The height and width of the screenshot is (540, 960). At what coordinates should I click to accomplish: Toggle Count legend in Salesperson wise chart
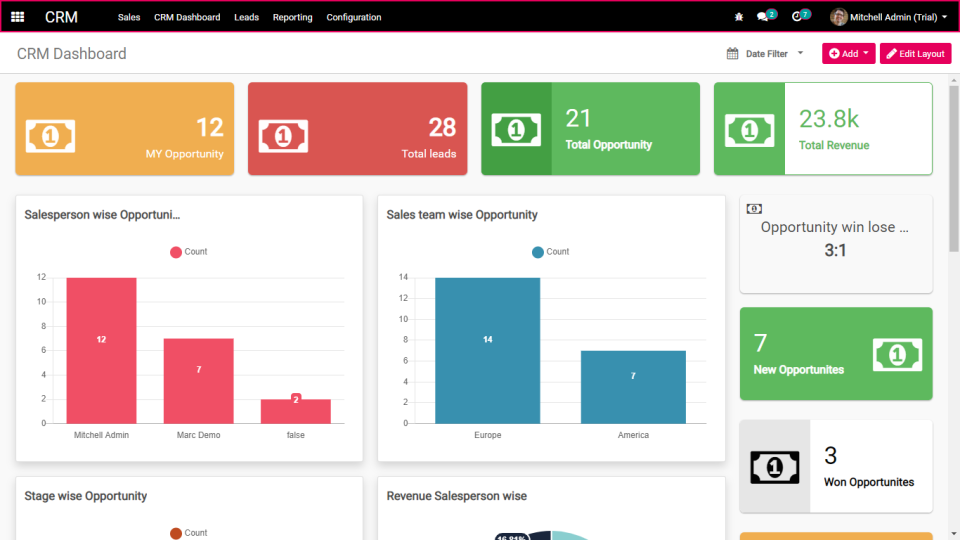pos(189,252)
